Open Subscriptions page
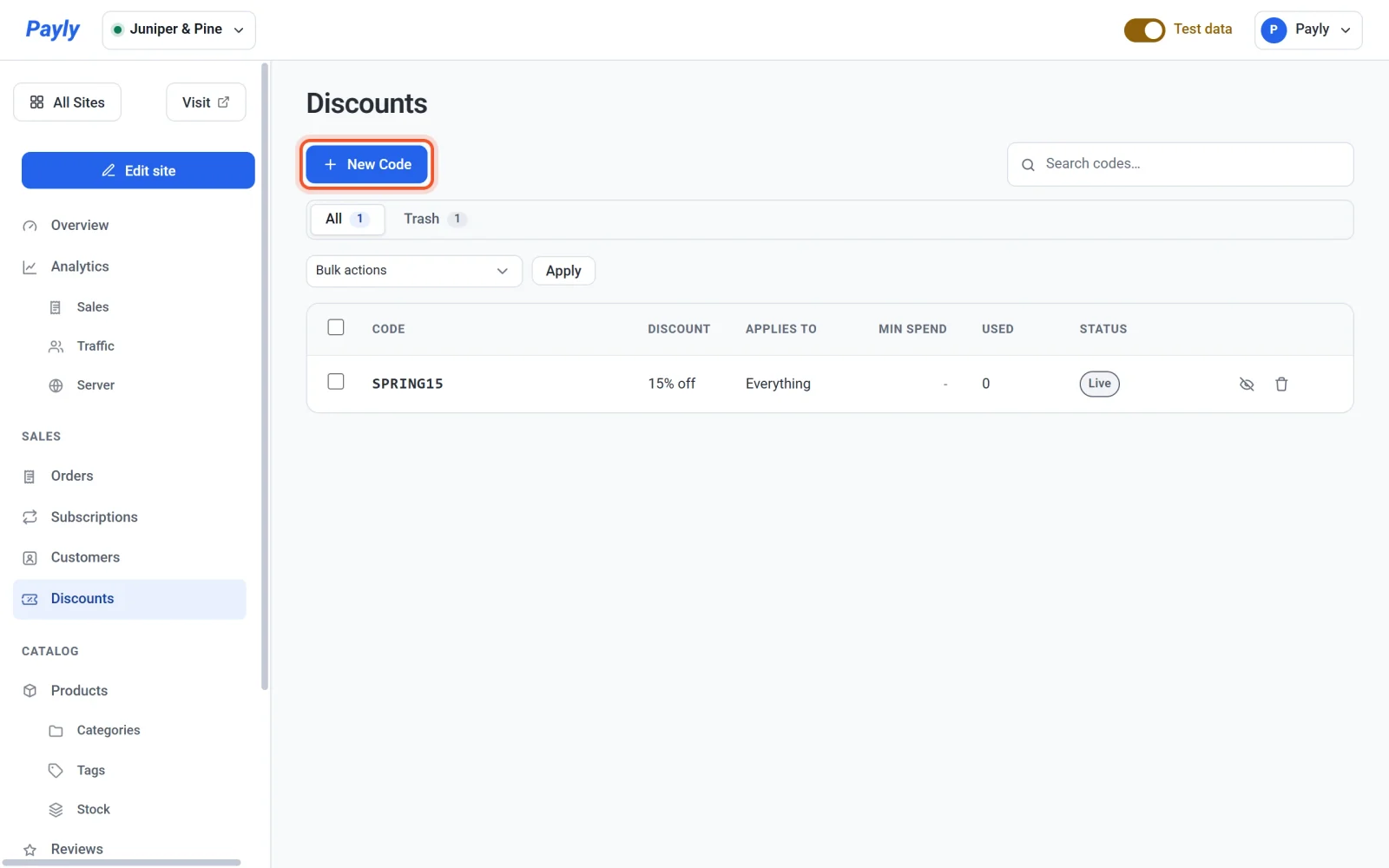 (130, 517)
